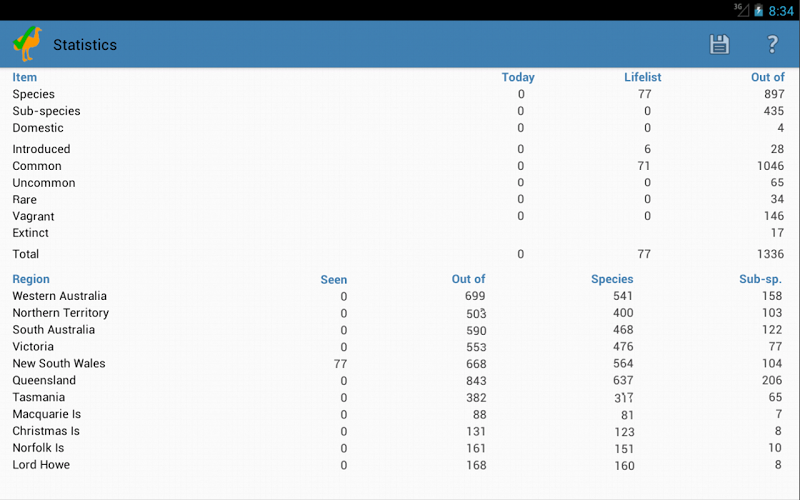Image resolution: width=800 pixels, height=500 pixels.
Task: Tap Lord Howe region row
Action: [x=397, y=465]
